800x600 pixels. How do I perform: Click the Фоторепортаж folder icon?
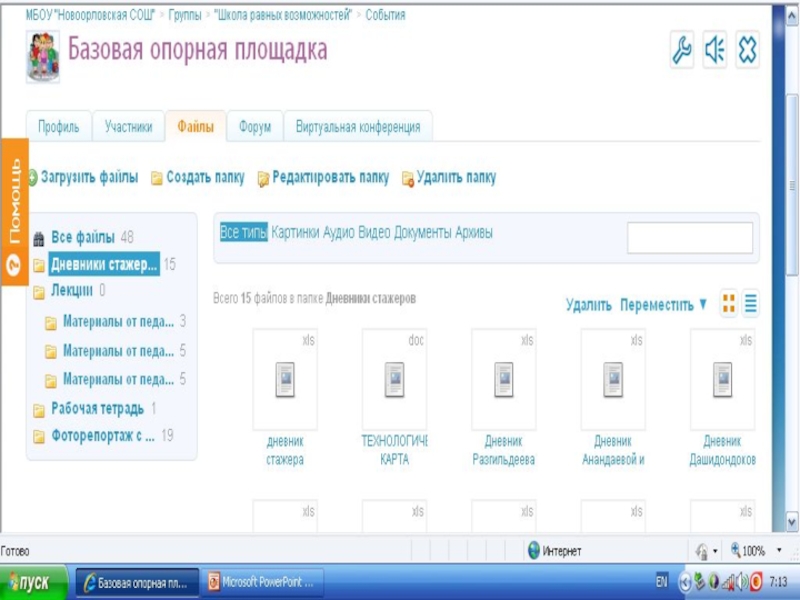pyautogui.click(x=39, y=437)
